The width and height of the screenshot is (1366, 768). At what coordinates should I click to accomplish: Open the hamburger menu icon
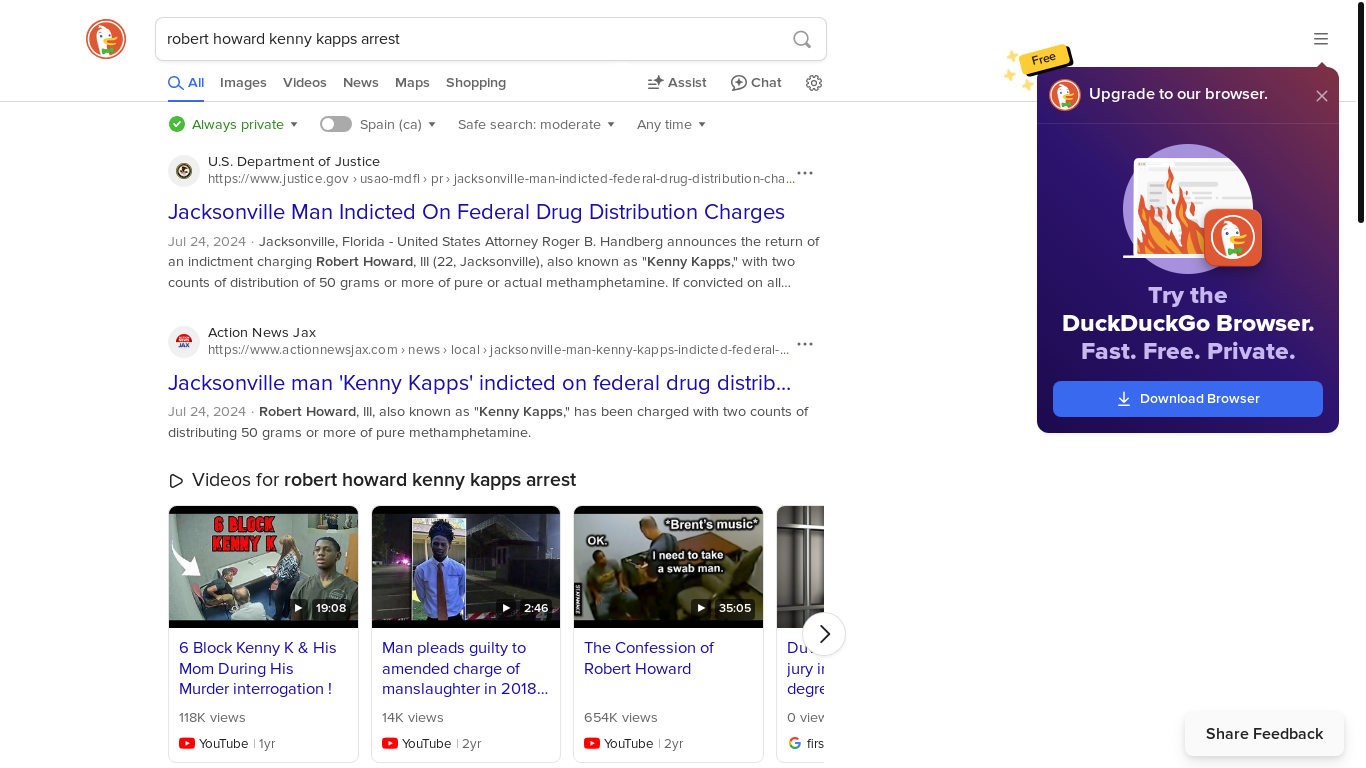[x=1321, y=39]
